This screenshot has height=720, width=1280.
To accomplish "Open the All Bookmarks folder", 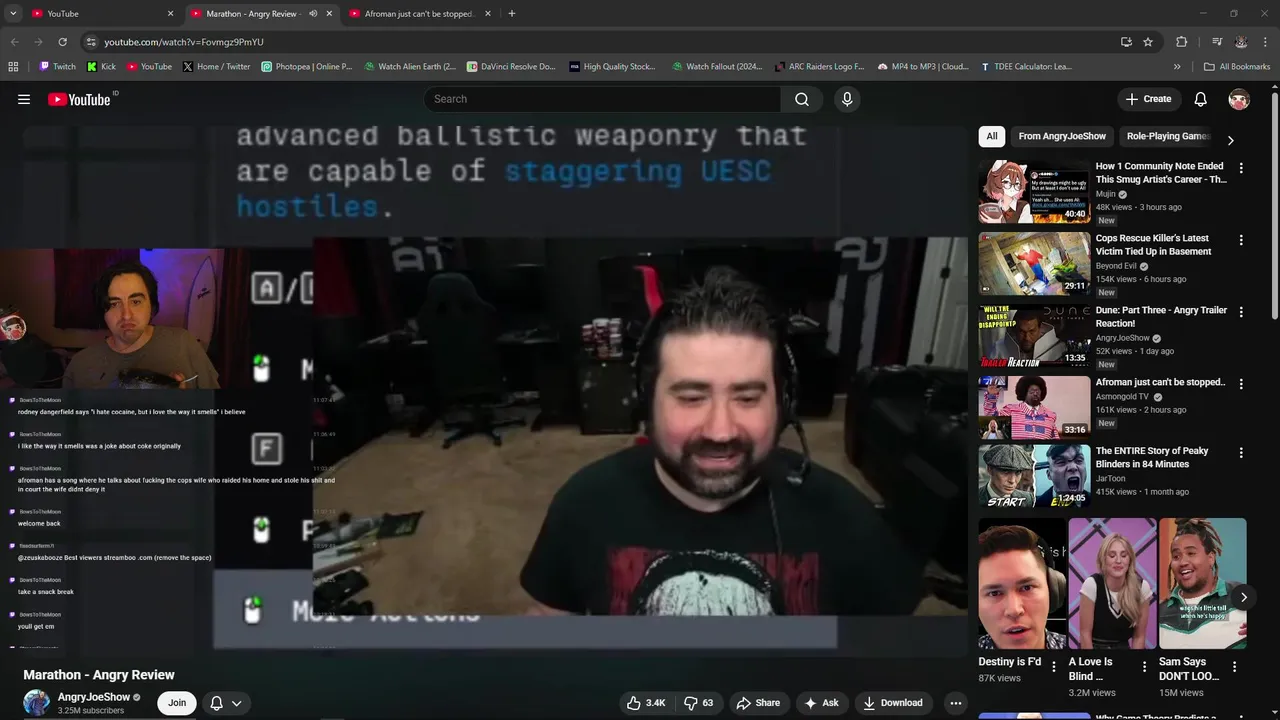I will tap(1237, 67).
